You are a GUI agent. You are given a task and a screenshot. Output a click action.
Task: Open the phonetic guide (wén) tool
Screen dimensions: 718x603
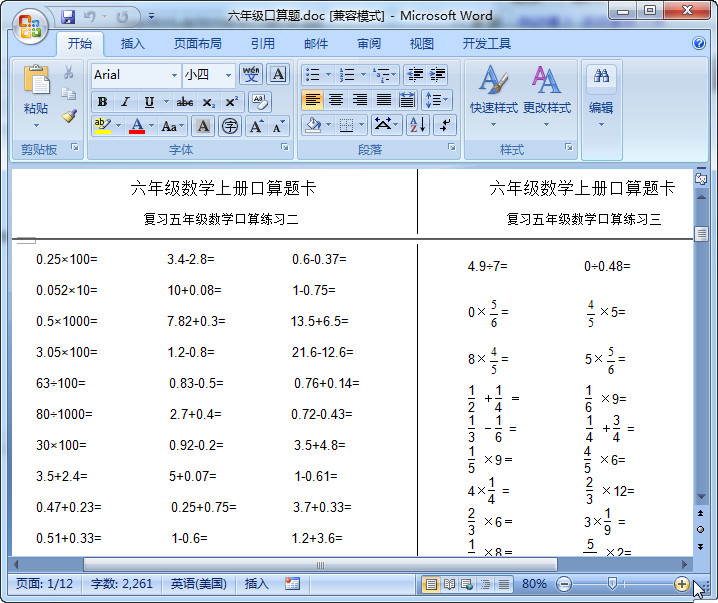click(251, 74)
